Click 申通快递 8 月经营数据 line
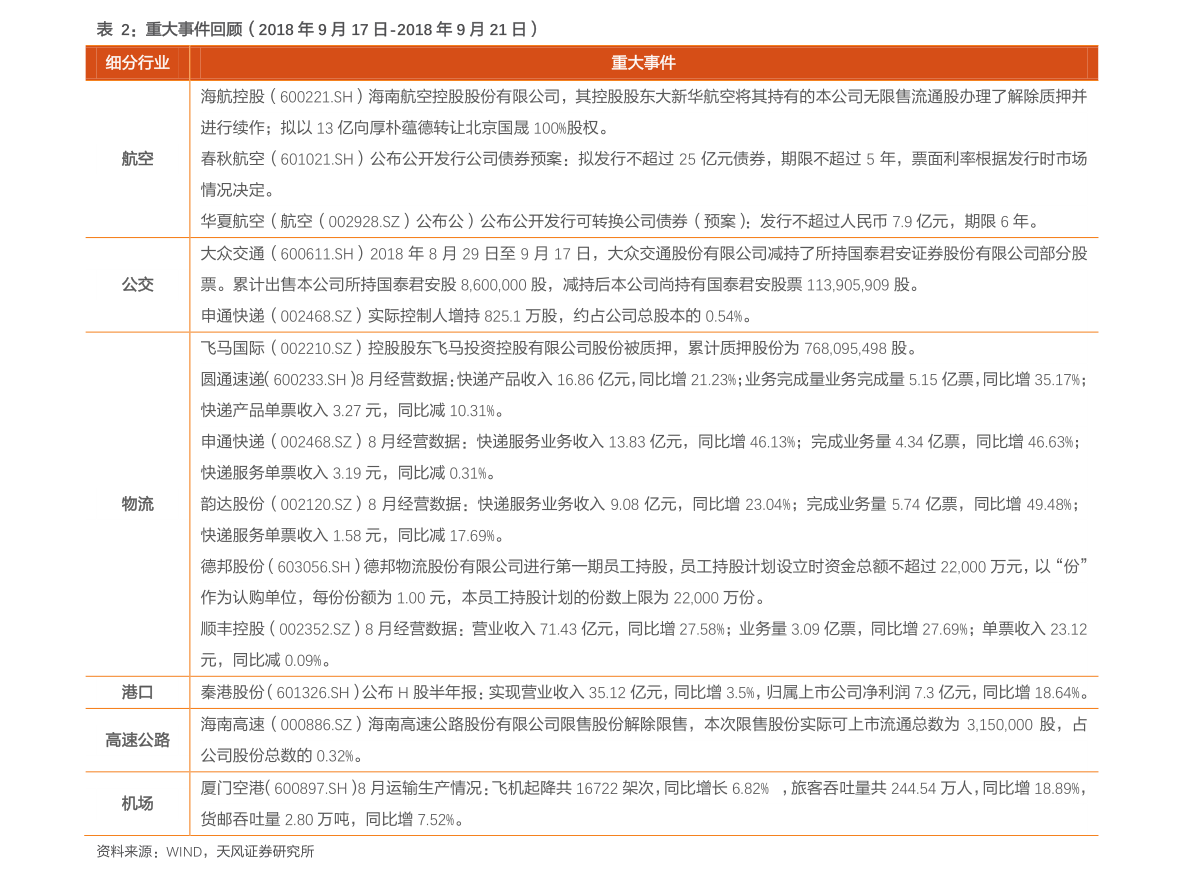1191x879 pixels. pyautogui.click(x=640, y=441)
